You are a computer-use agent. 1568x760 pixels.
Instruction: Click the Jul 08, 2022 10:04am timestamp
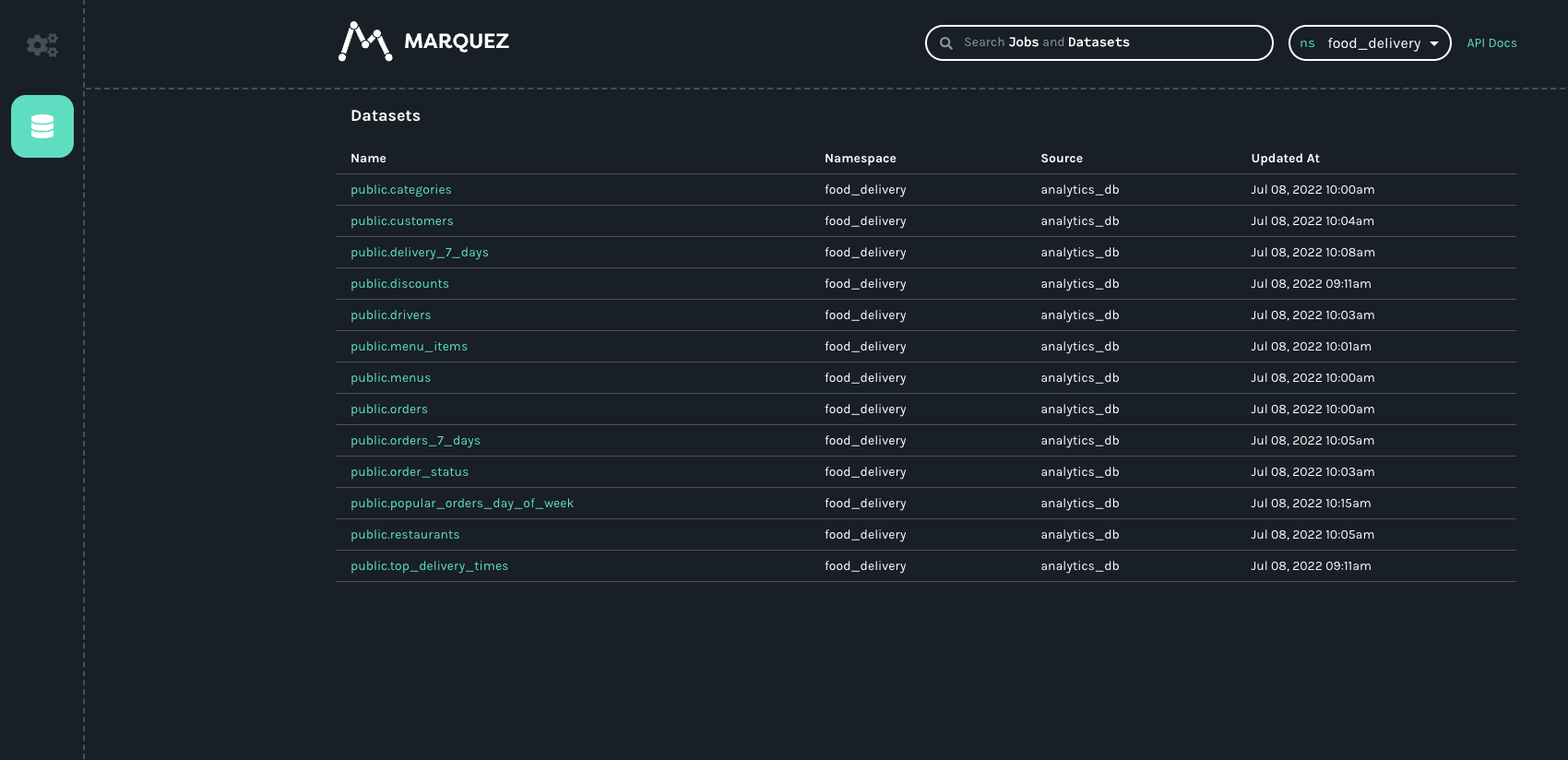pos(1313,221)
